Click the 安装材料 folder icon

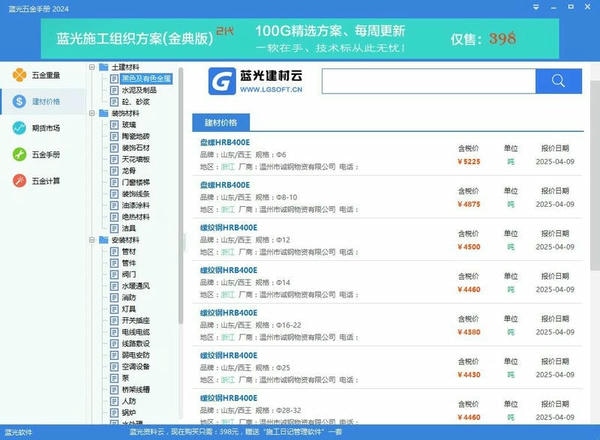[103, 240]
